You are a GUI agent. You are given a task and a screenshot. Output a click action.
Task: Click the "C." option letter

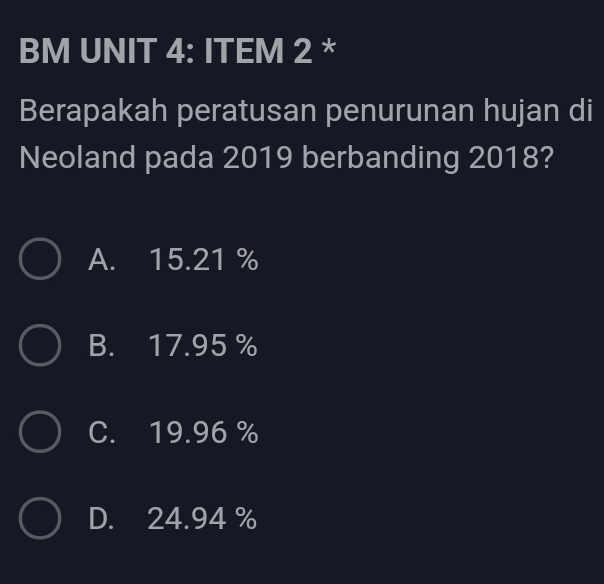pos(101,434)
